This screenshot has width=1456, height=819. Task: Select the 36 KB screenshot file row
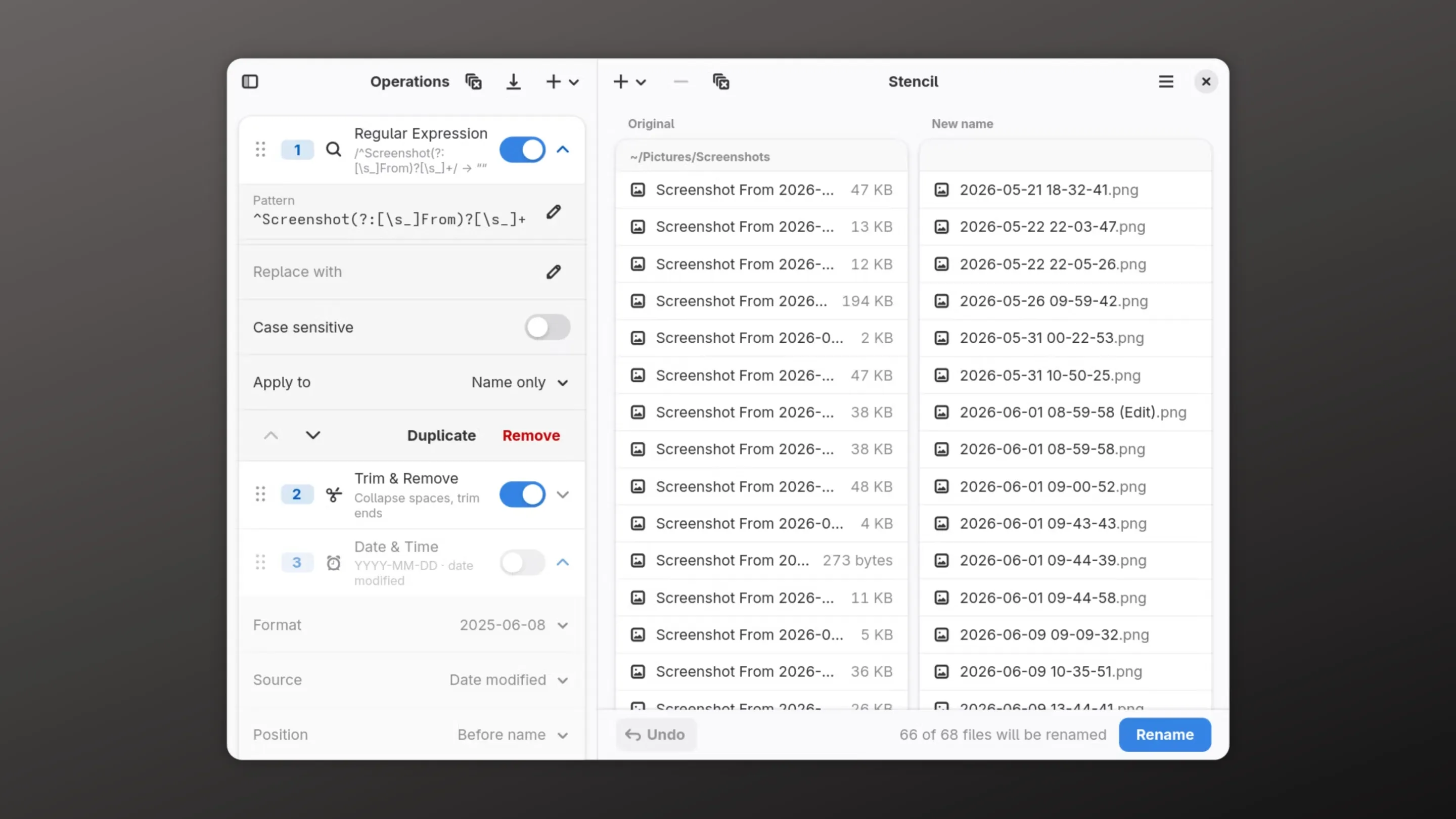click(761, 672)
